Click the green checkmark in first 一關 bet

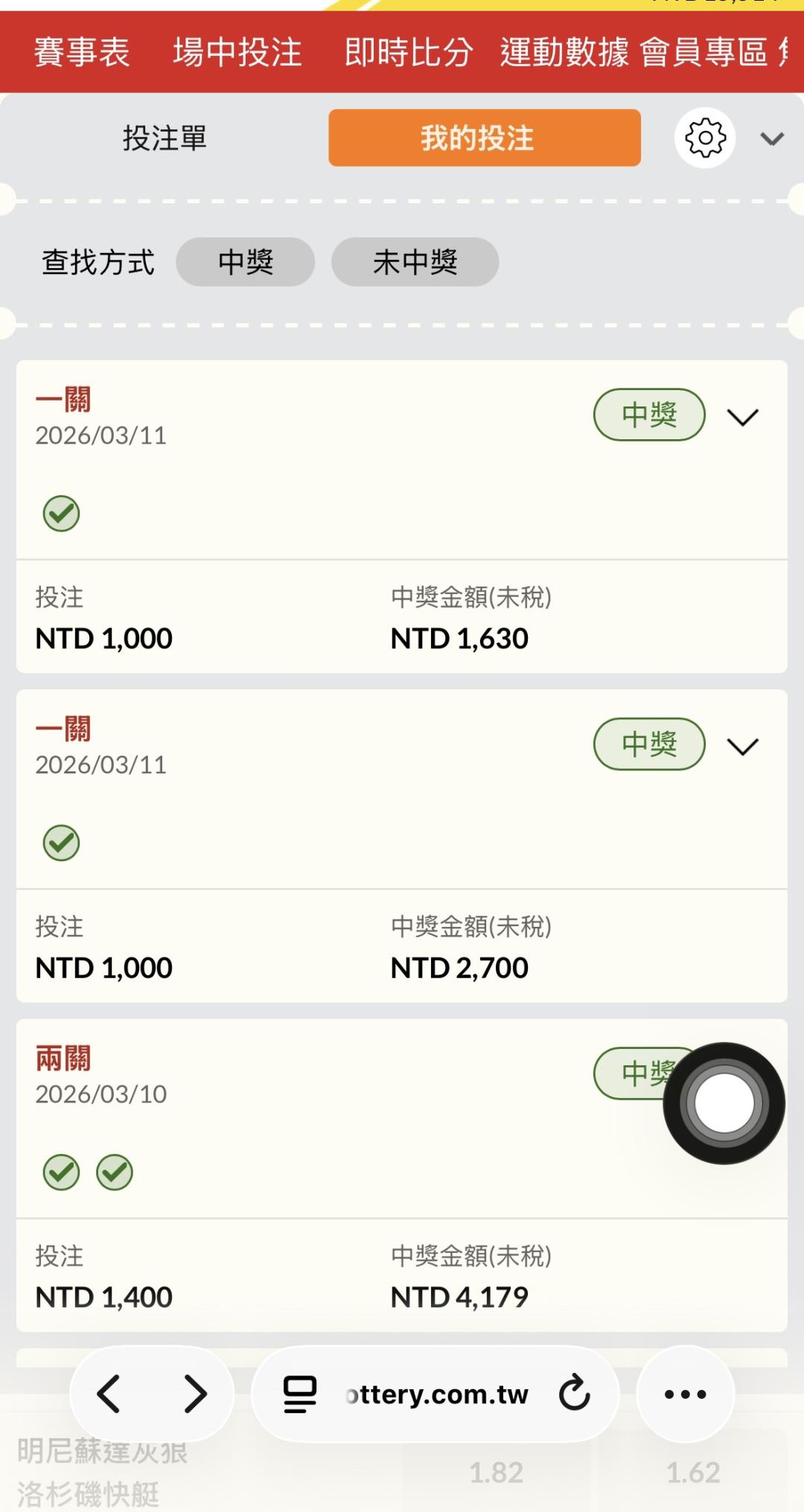(x=61, y=514)
